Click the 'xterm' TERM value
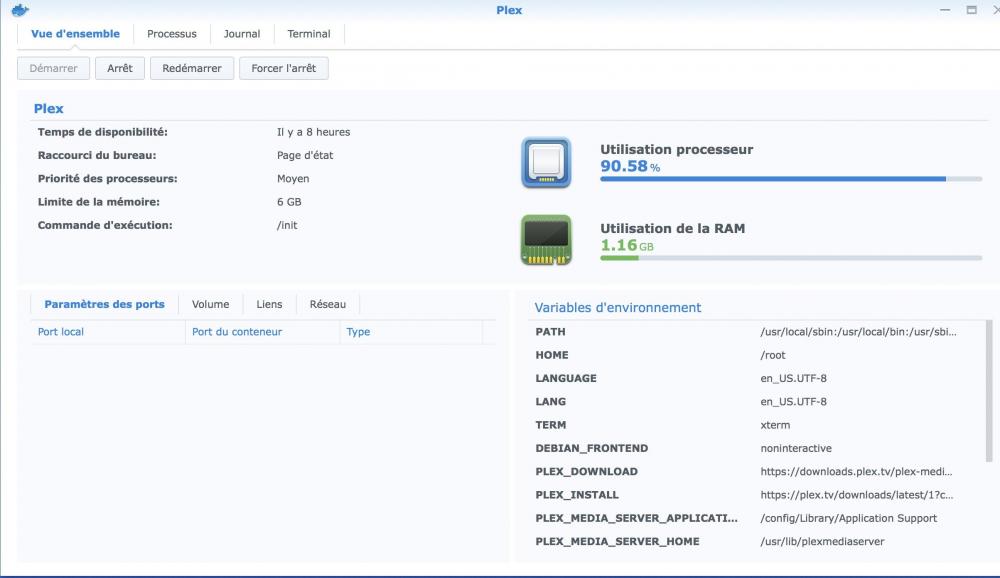 click(x=775, y=425)
